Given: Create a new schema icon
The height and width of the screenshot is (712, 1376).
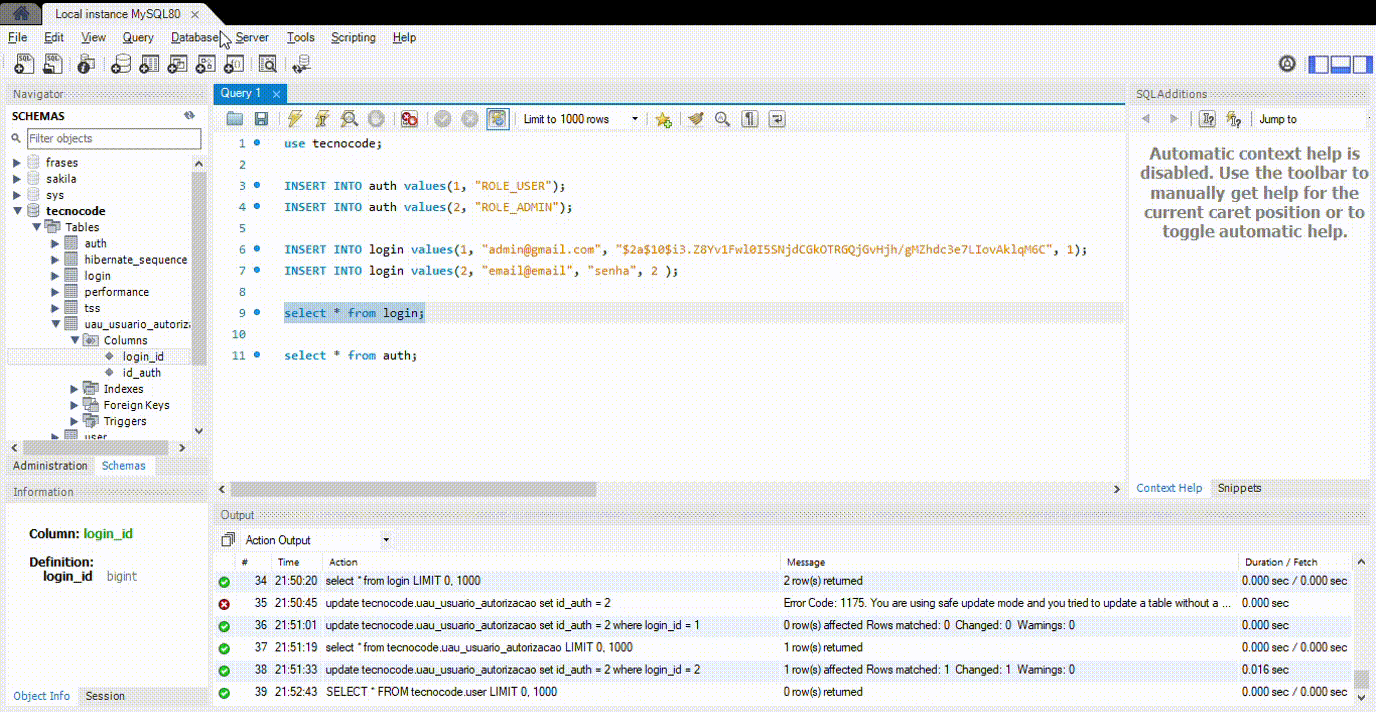Looking at the screenshot, I should point(120,65).
